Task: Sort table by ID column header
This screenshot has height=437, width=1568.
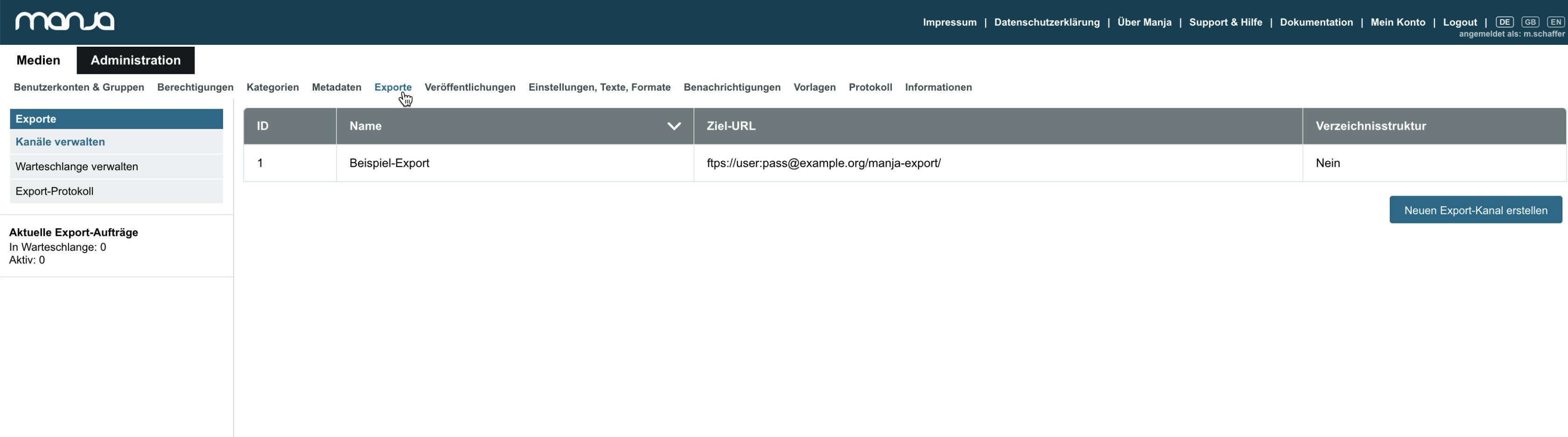Action: [290, 126]
